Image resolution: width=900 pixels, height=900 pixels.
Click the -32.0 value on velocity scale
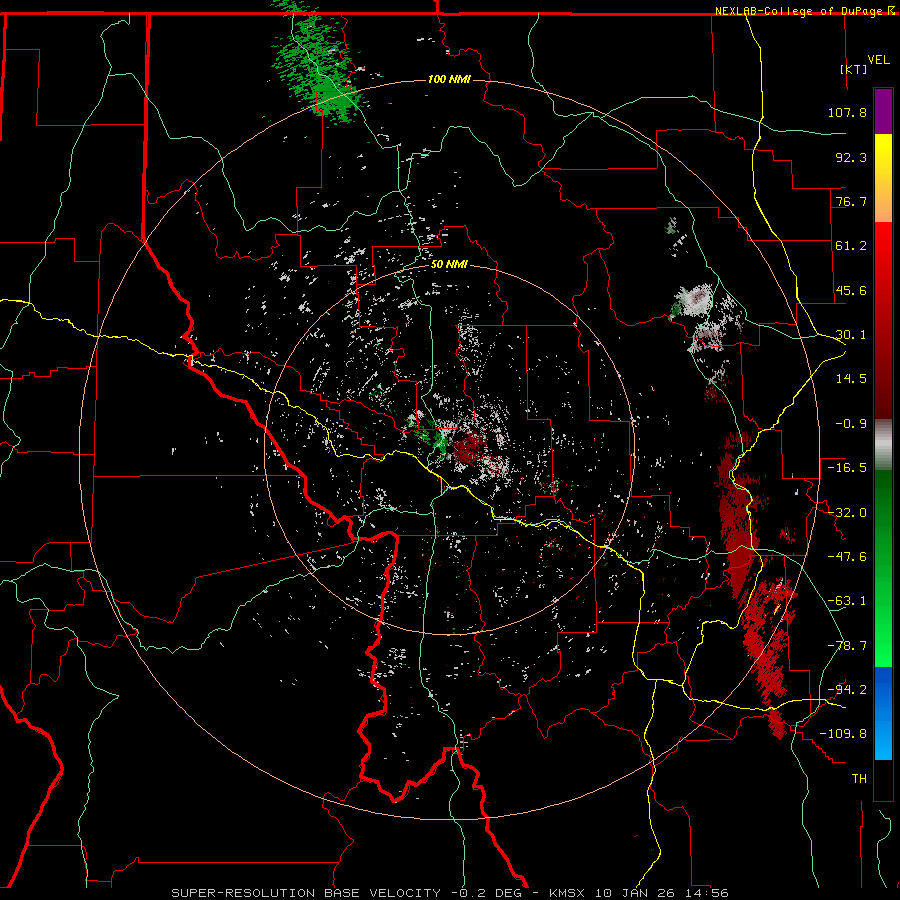pos(847,513)
